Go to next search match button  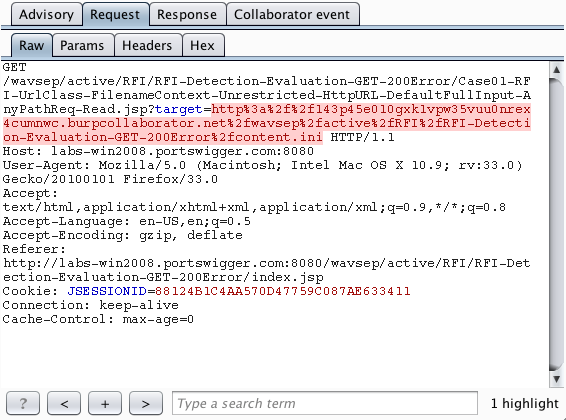[x=146, y=403]
